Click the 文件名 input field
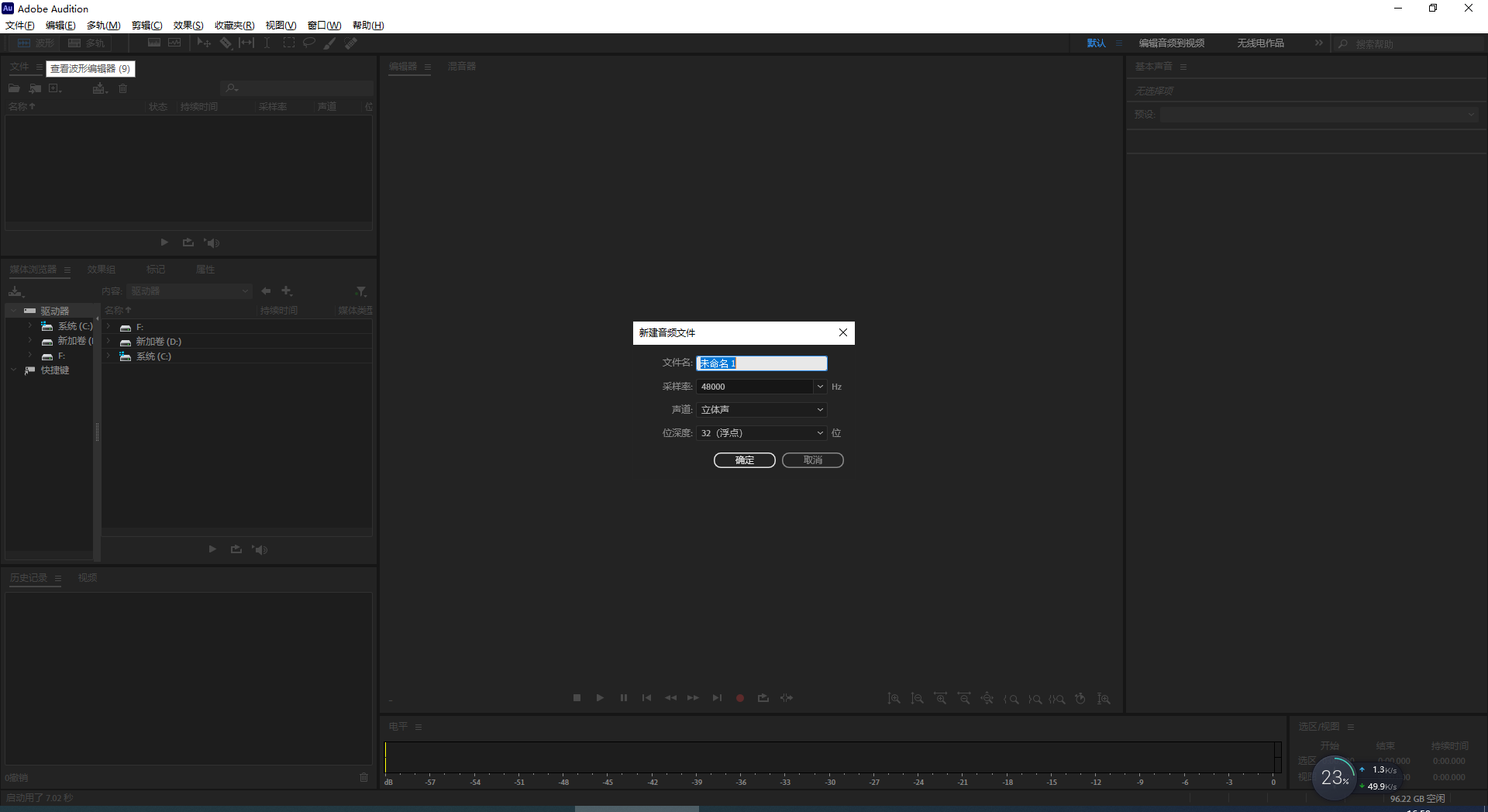 pos(760,363)
